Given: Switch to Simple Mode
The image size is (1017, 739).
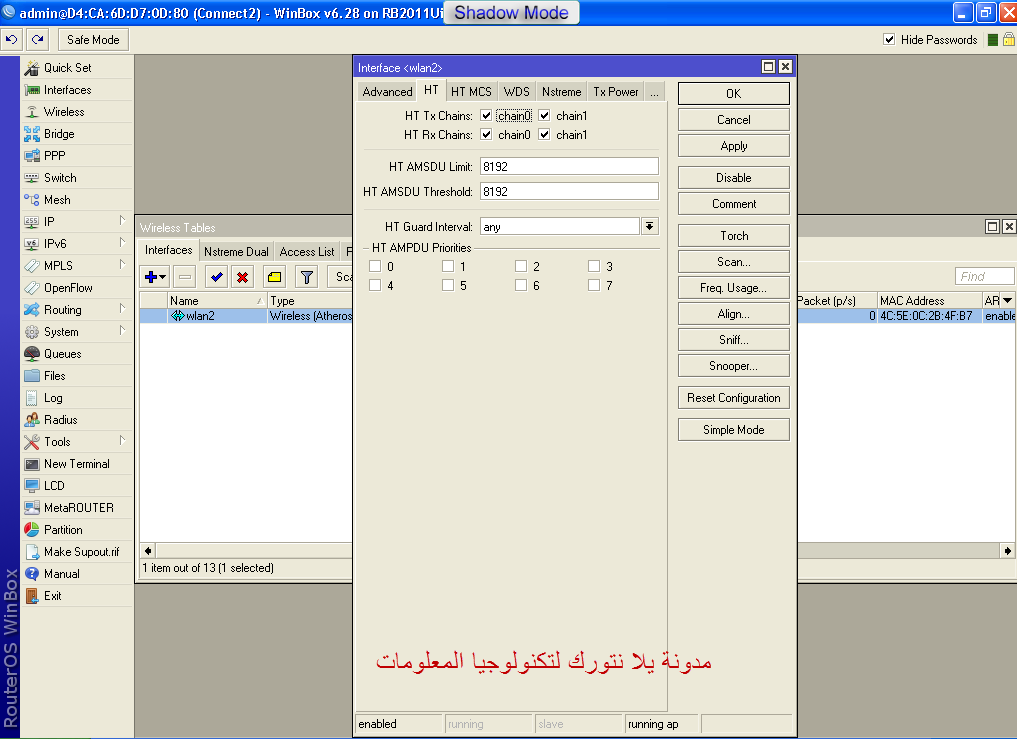Looking at the screenshot, I should pyautogui.click(x=734, y=430).
